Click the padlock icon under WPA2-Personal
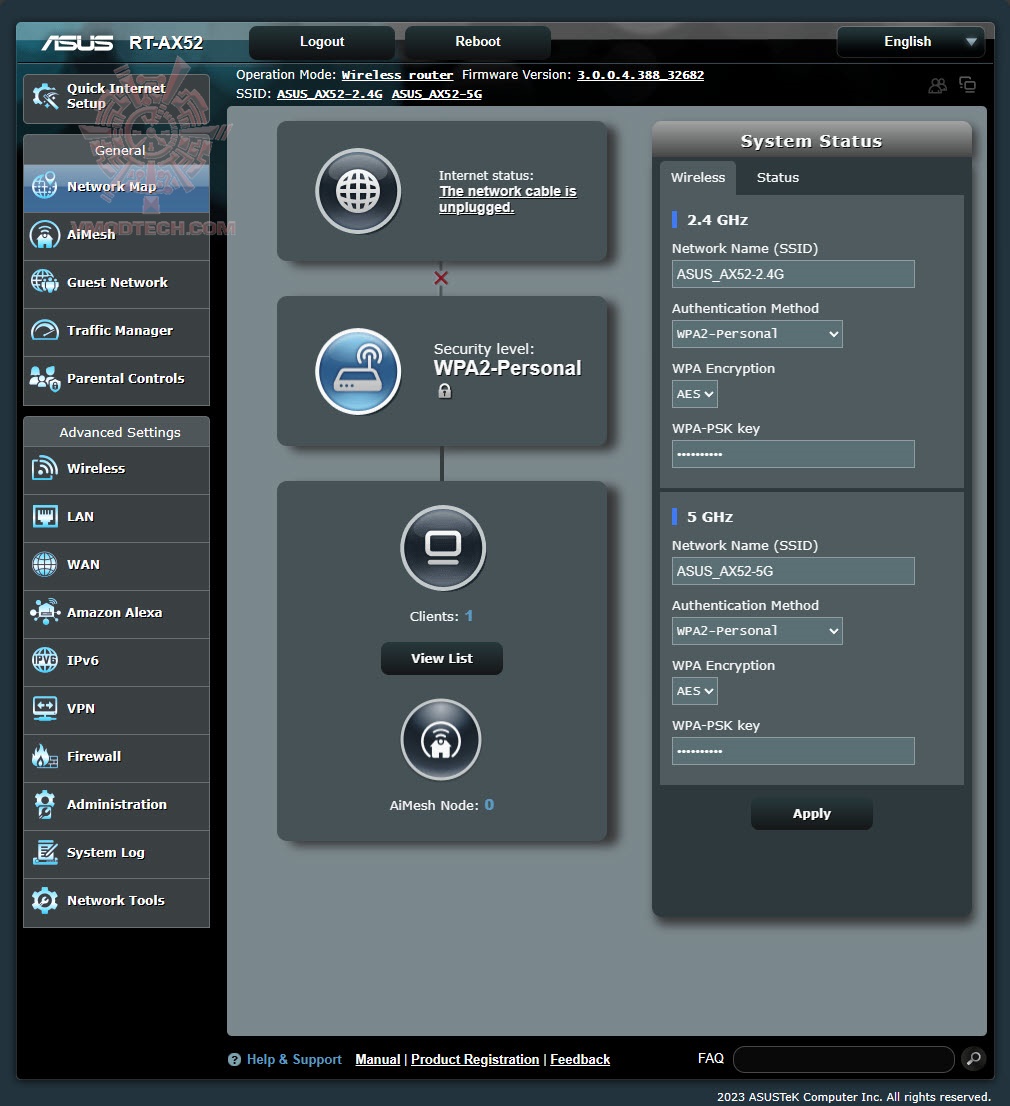Screen dimensions: 1010x1106 point(444,391)
